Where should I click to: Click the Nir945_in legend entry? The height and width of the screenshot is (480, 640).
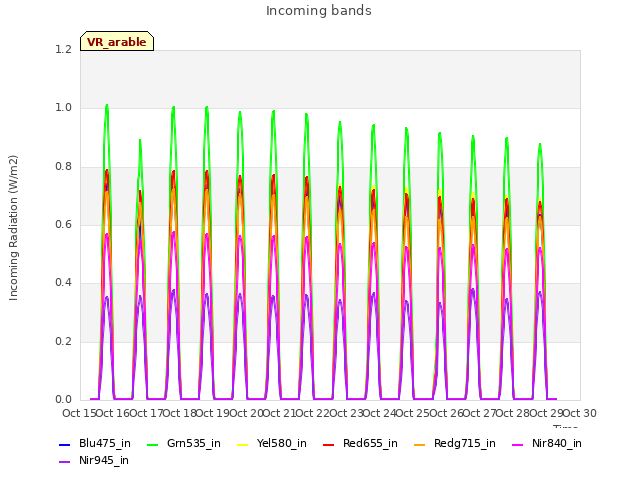tap(94, 460)
